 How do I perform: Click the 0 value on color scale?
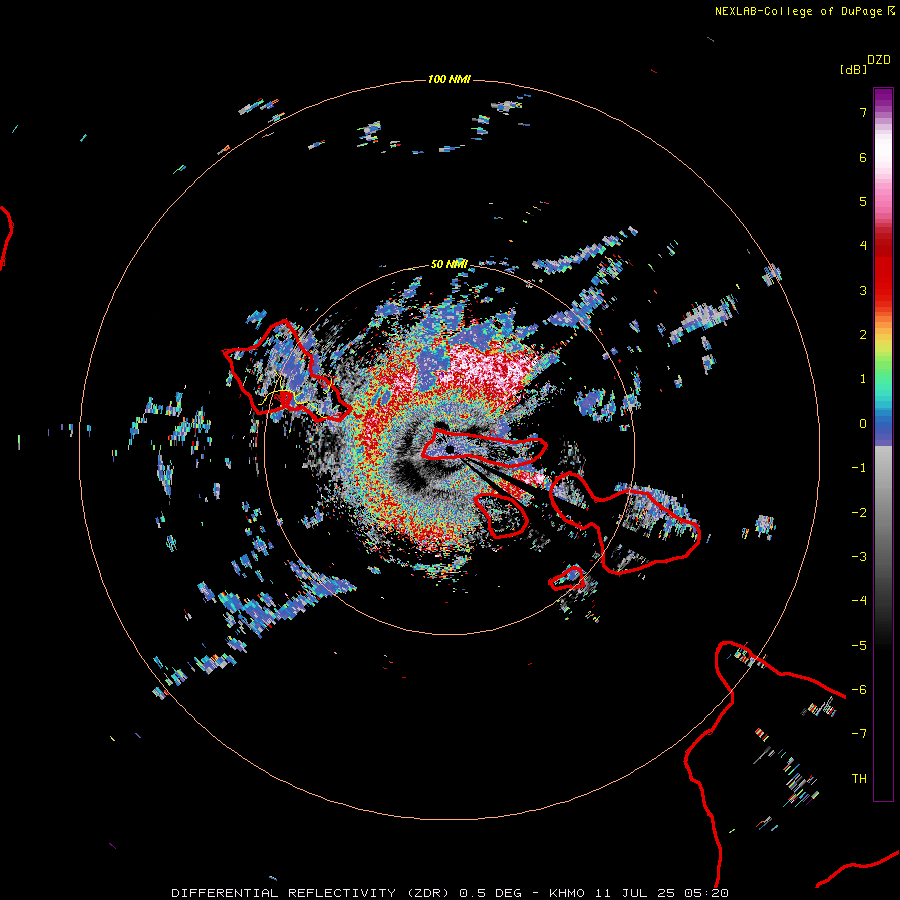[863, 424]
